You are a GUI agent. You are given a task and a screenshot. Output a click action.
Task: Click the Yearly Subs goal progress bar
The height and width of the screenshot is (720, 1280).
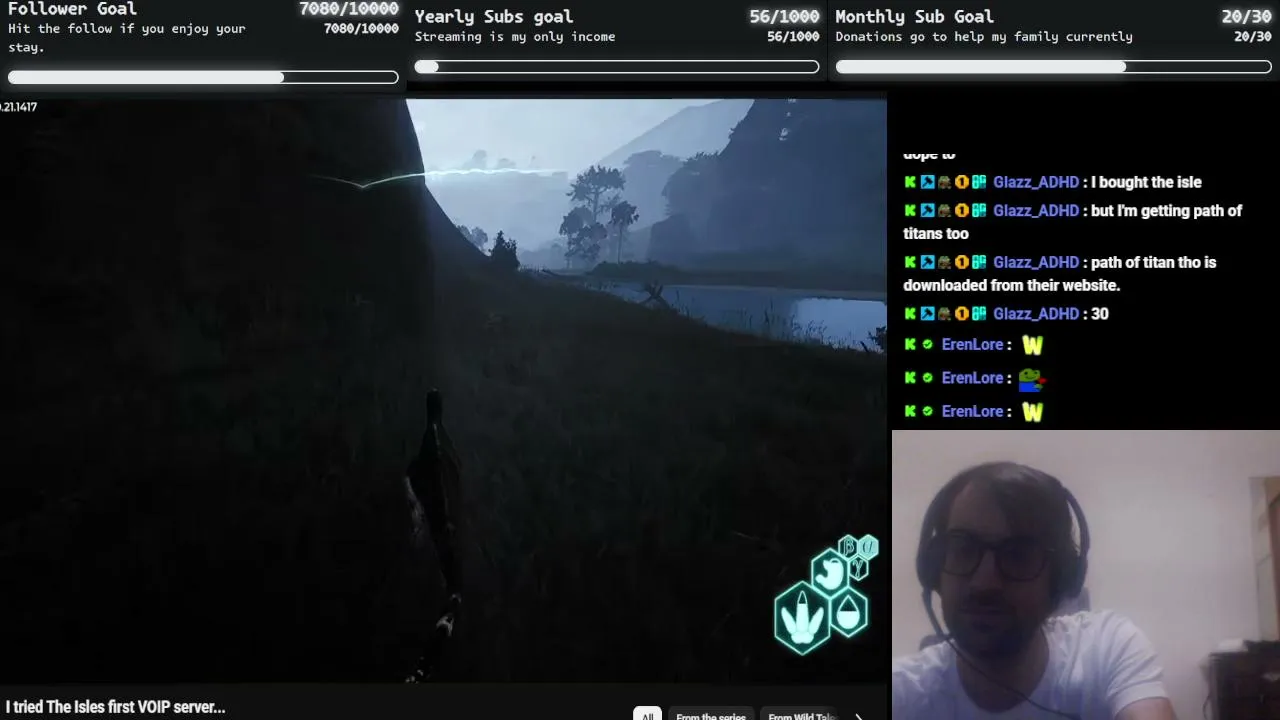617,67
